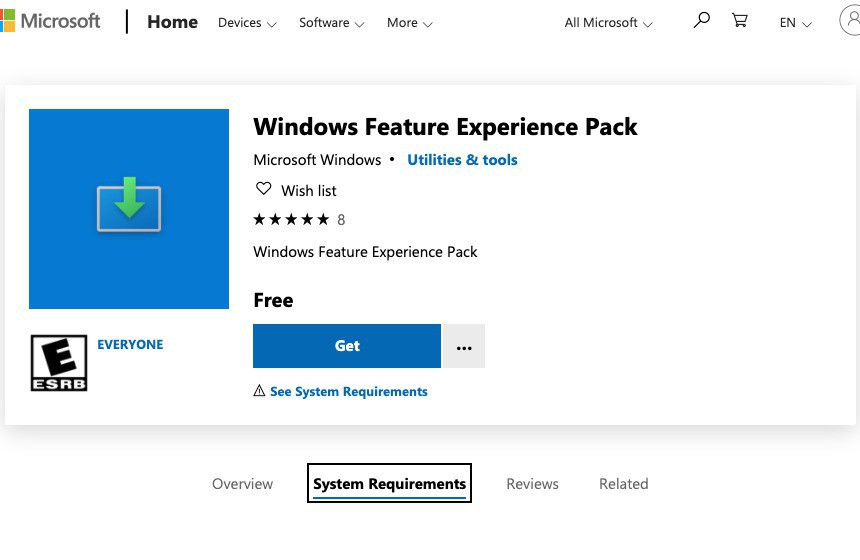Open the All Microsoft dropdown

(608, 23)
